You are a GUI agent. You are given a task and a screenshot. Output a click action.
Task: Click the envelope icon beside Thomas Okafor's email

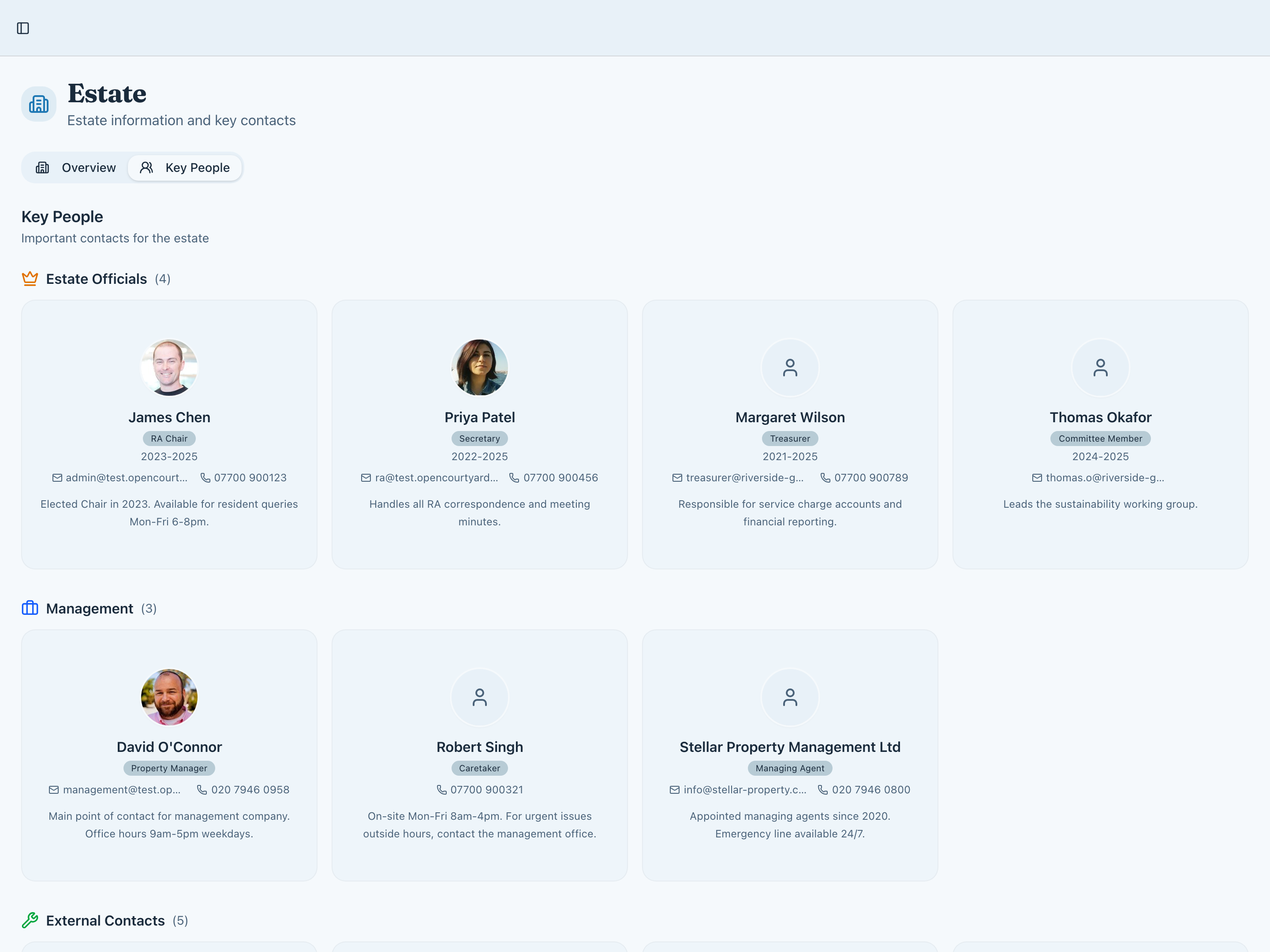click(1037, 477)
